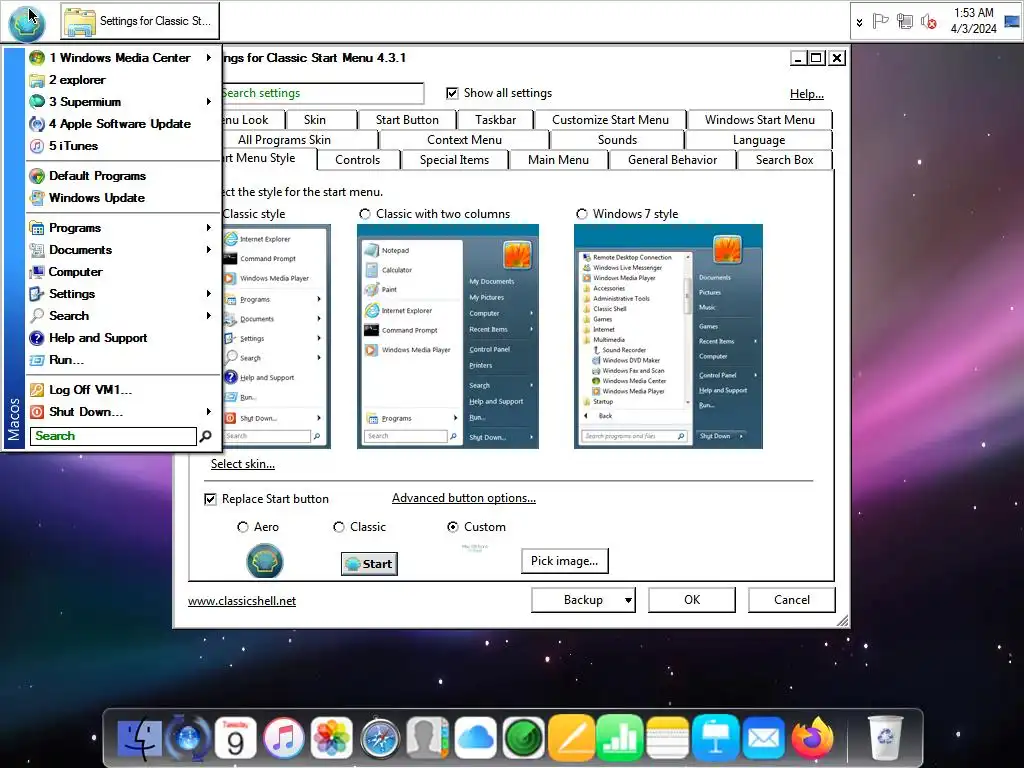Switch to the Context Menu tab
This screenshot has height=768, width=1024.
click(464, 140)
